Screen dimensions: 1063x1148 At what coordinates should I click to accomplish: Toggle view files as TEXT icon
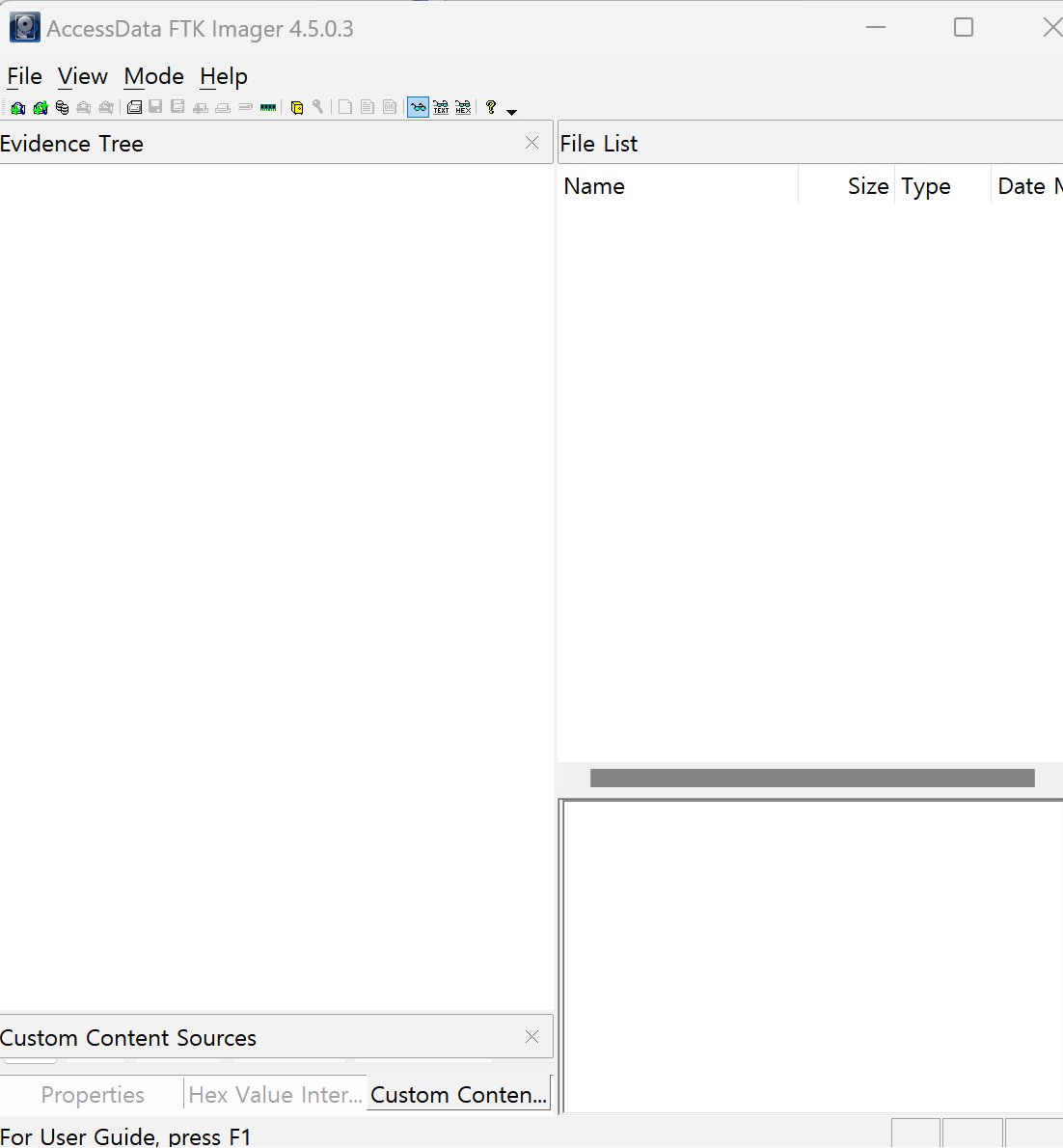point(441,108)
